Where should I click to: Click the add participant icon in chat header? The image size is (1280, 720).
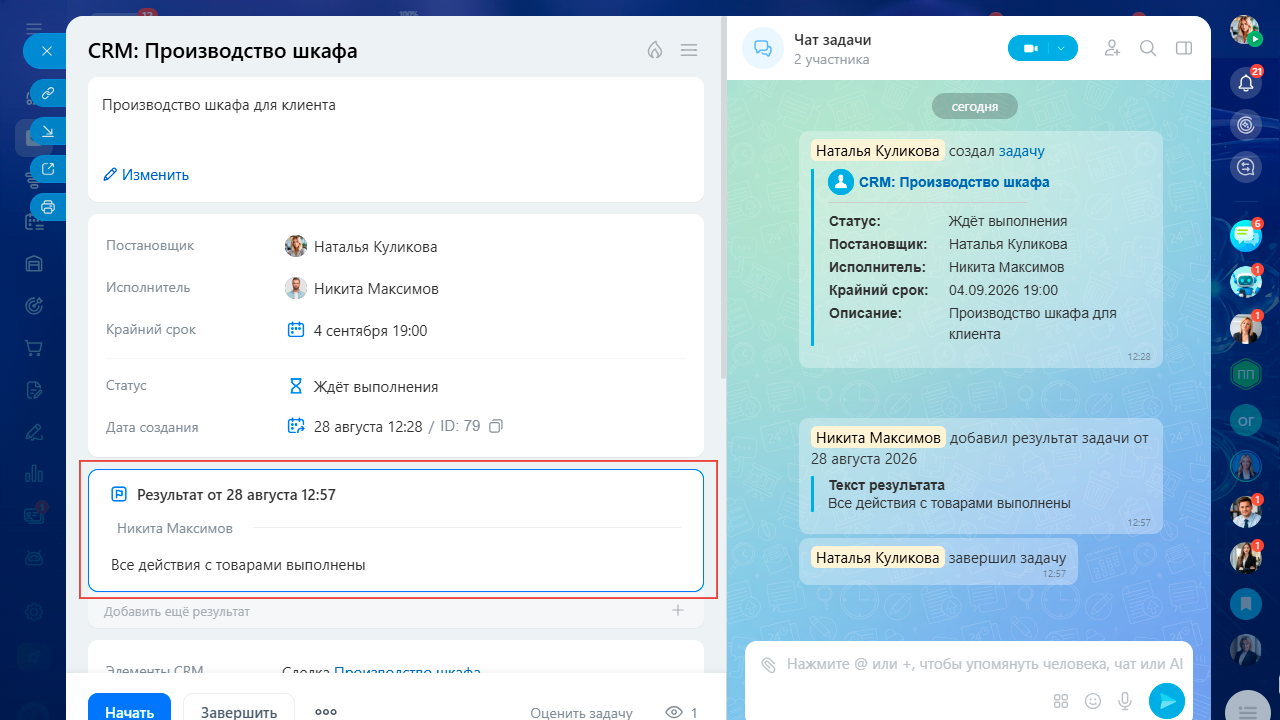(1112, 48)
